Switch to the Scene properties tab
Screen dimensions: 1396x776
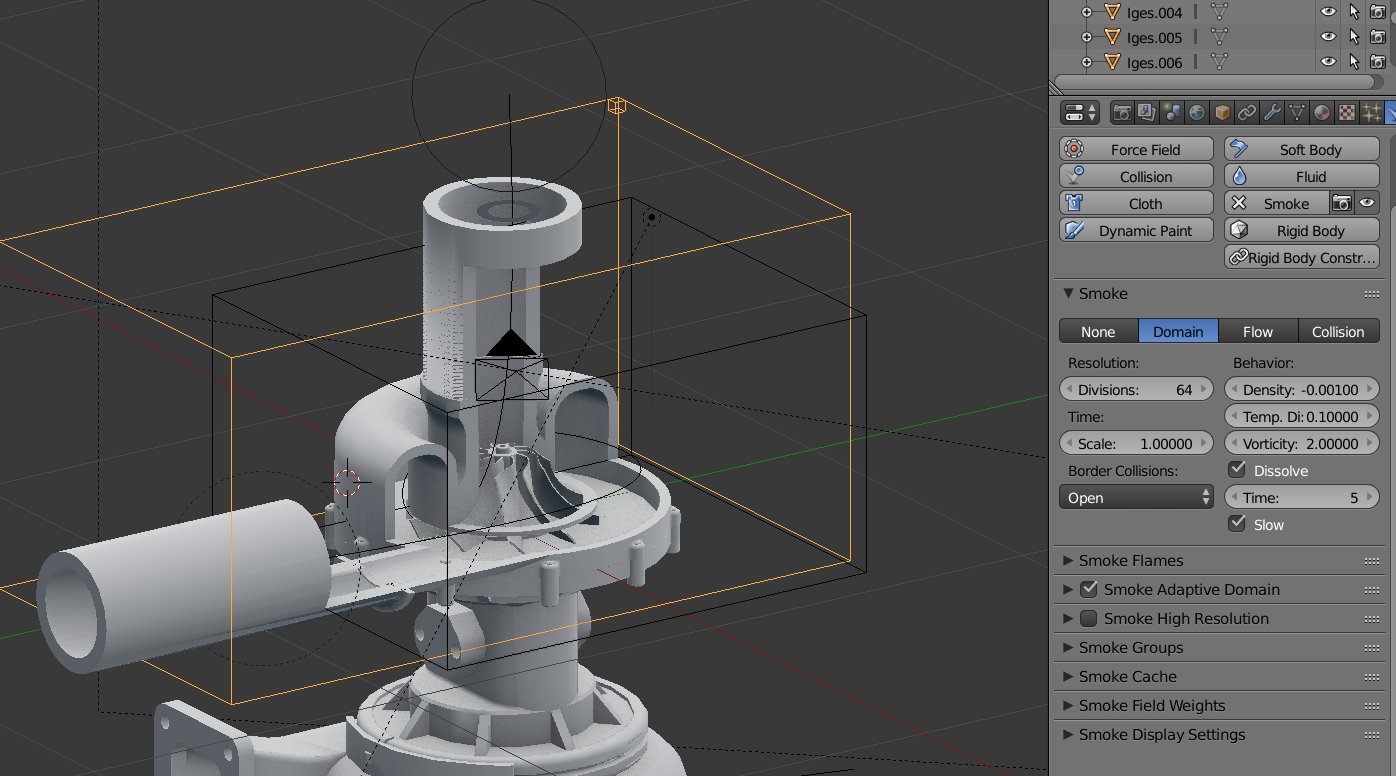click(x=1172, y=112)
